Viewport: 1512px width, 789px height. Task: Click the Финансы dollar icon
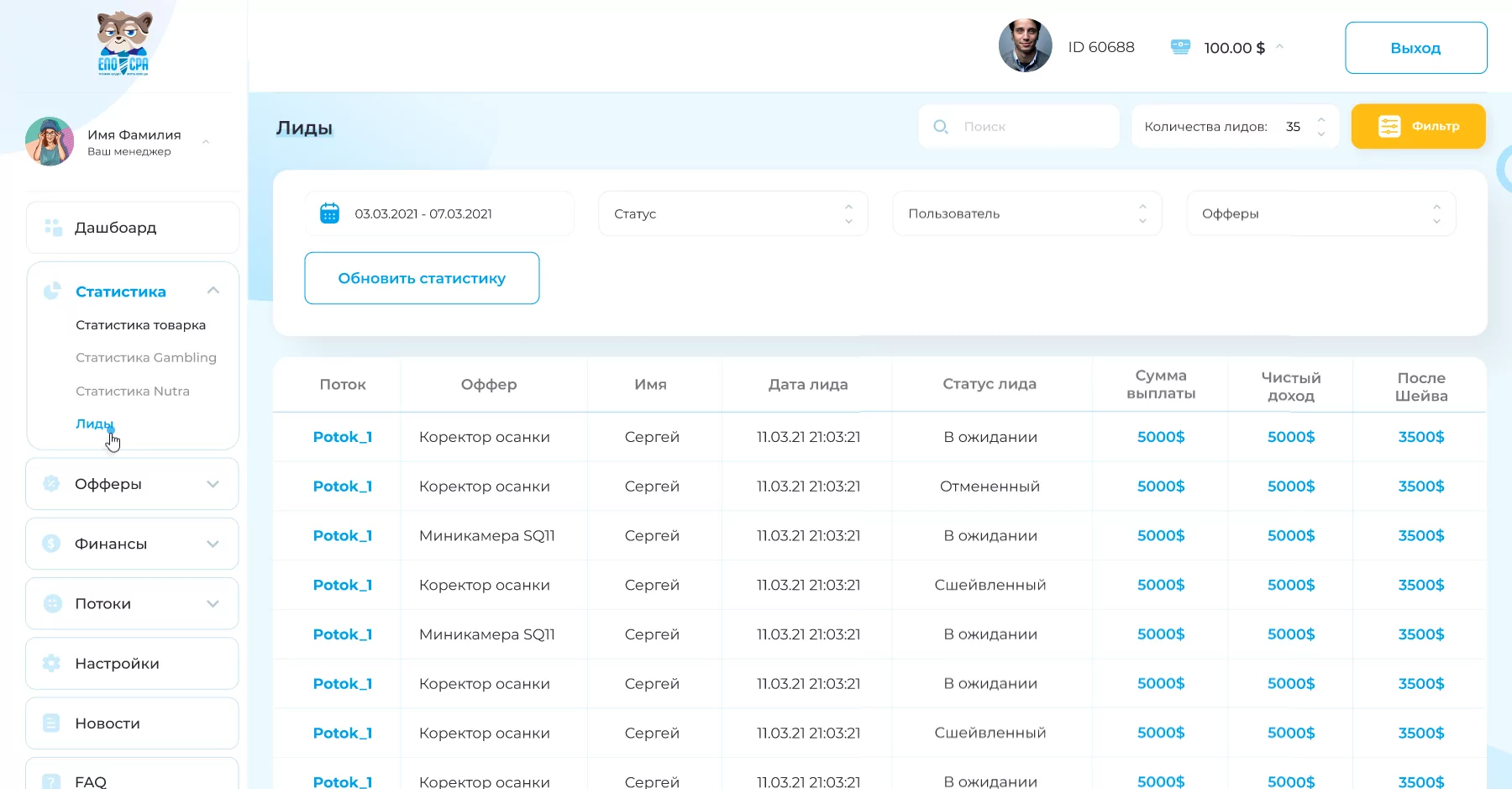(x=51, y=544)
